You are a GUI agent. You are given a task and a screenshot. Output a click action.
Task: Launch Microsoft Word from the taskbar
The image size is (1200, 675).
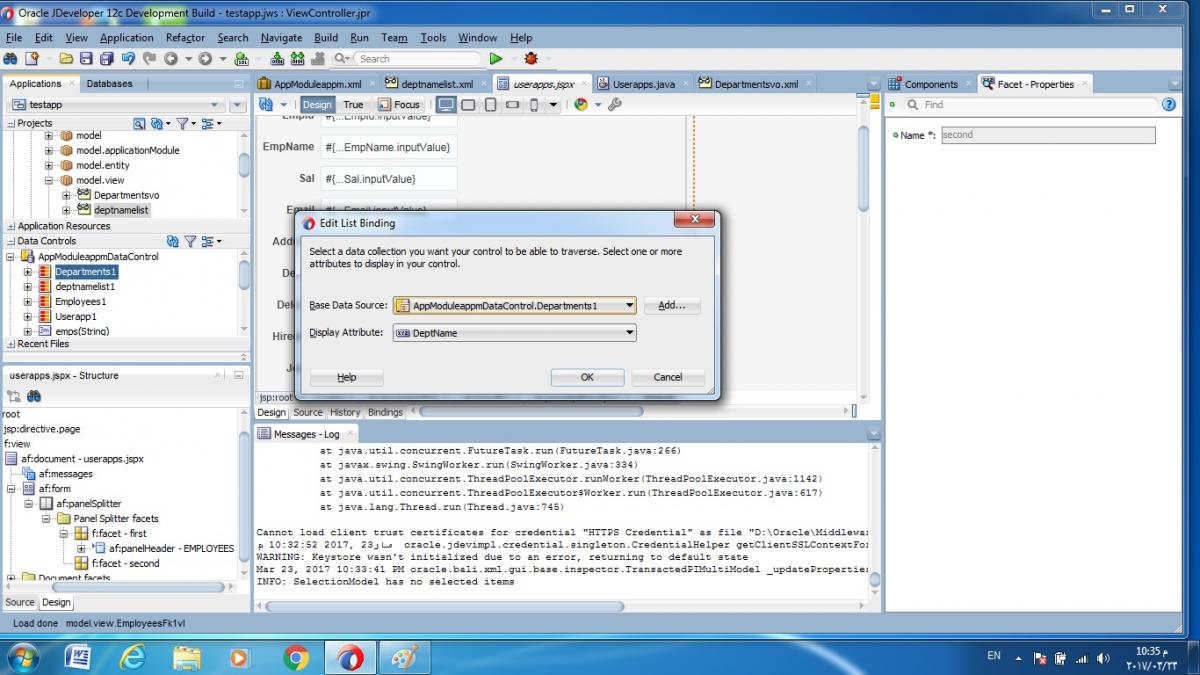(78, 657)
